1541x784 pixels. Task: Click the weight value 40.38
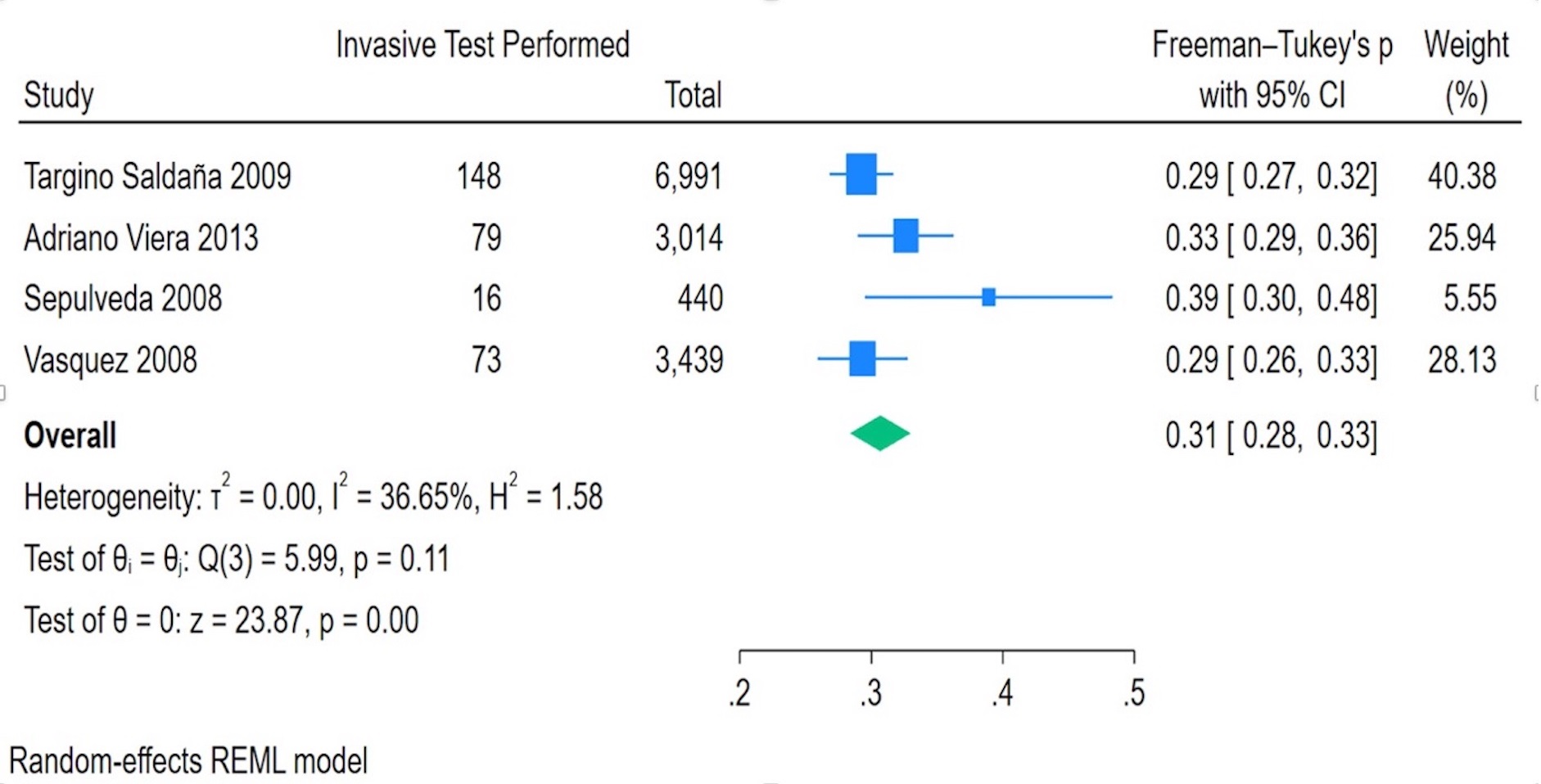[x=1462, y=176]
